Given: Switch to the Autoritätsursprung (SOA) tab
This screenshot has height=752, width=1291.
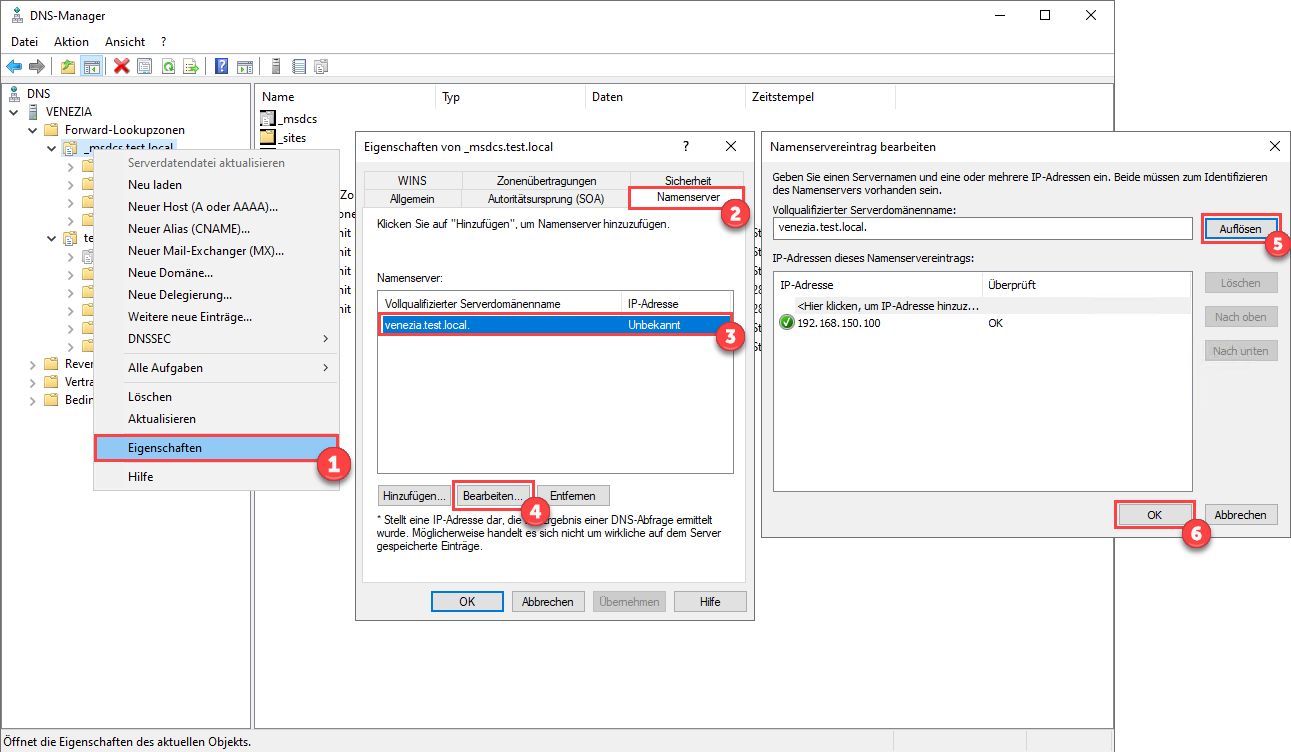Looking at the screenshot, I should click(x=546, y=199).
